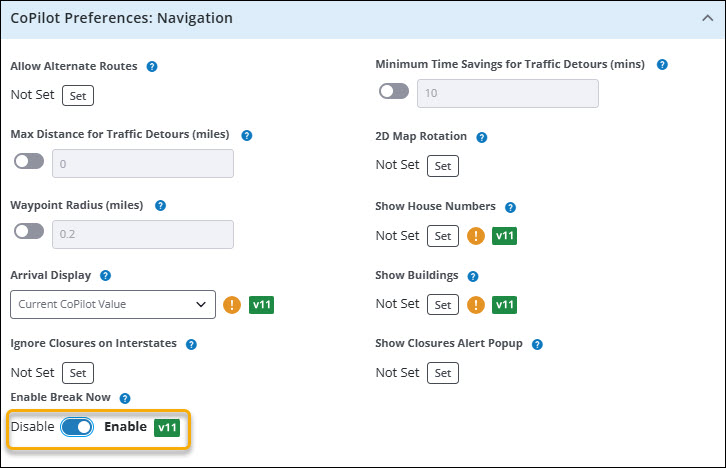The height and width of the screenshot is (468, 726).
Task: Toggle Max Distance for Traffic Detours switch
Action: click(29, 162)
